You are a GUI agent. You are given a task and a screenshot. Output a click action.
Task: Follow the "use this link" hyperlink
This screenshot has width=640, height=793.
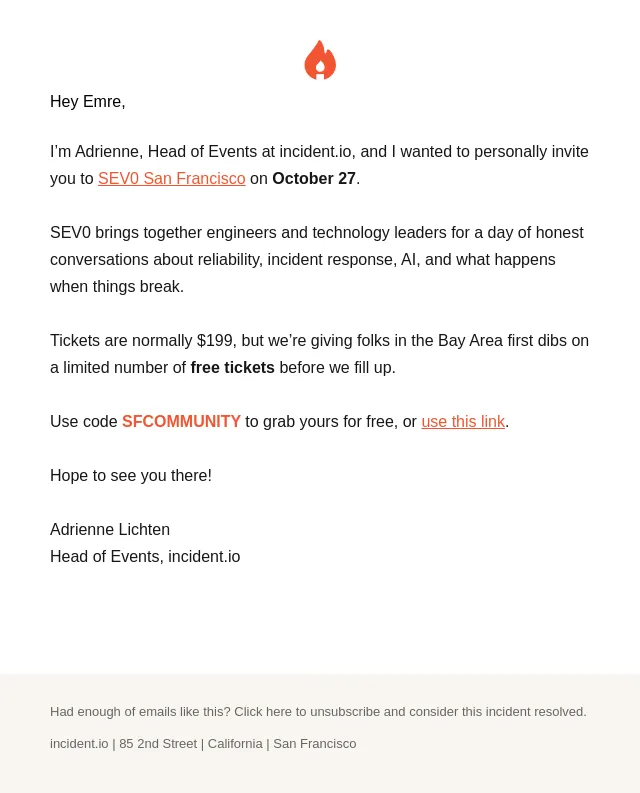point(463,421)
